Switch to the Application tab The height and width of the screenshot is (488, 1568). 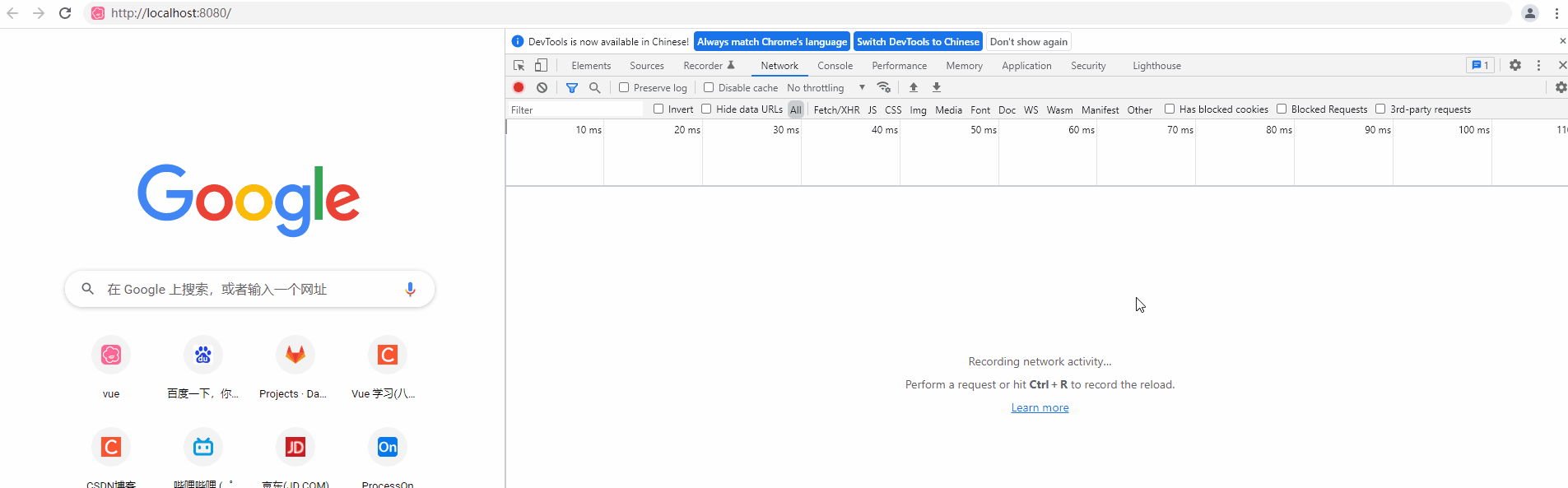[x=1026, y=66]
